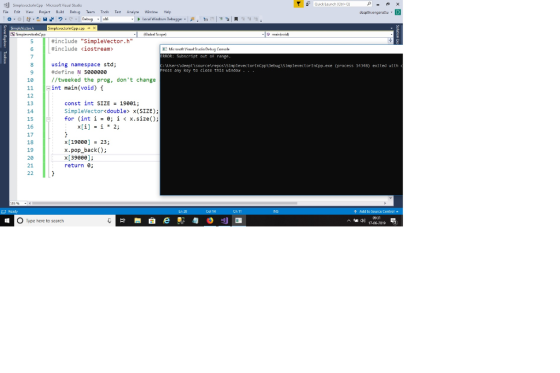Open the Debug configuration dropdown

(x=91, y=19)
